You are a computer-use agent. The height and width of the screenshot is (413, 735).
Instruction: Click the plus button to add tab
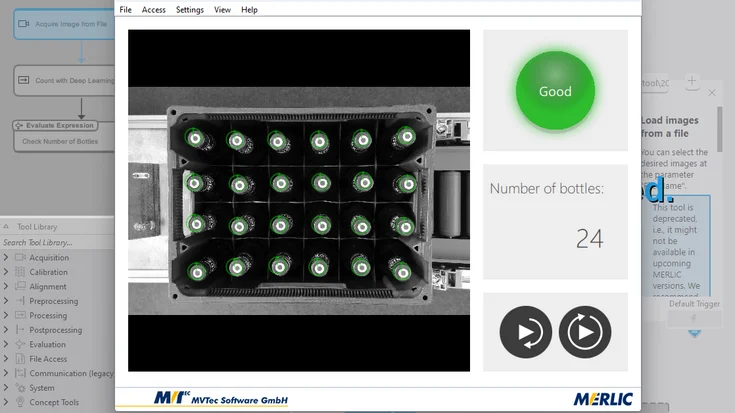point(692,82)
